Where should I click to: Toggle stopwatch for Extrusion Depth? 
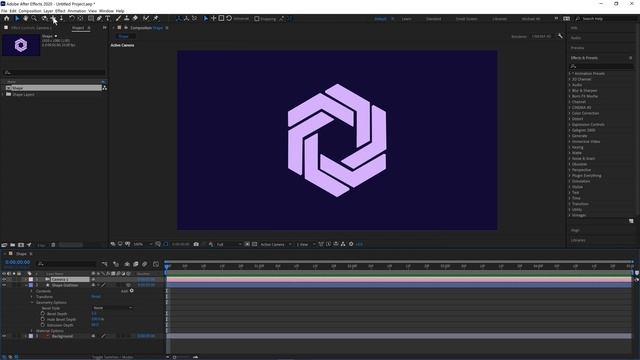coord(42,325)
